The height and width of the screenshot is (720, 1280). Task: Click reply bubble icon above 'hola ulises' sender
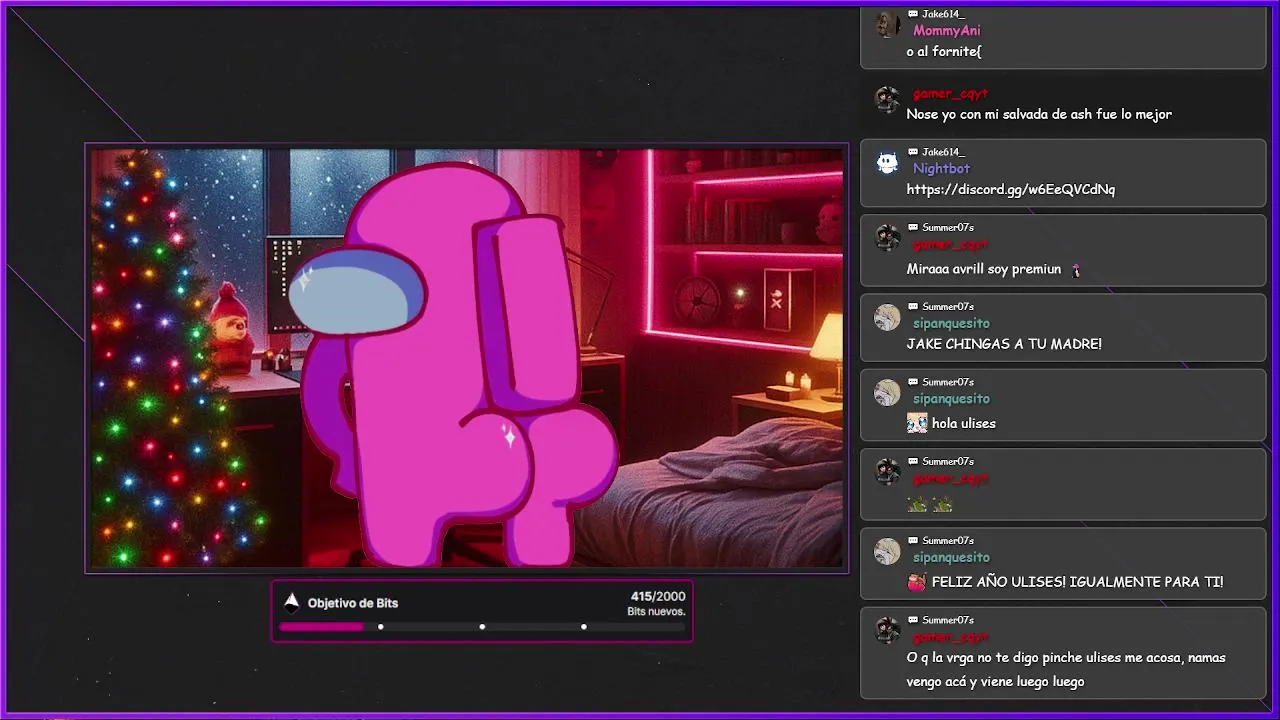(x=913, y=382)
